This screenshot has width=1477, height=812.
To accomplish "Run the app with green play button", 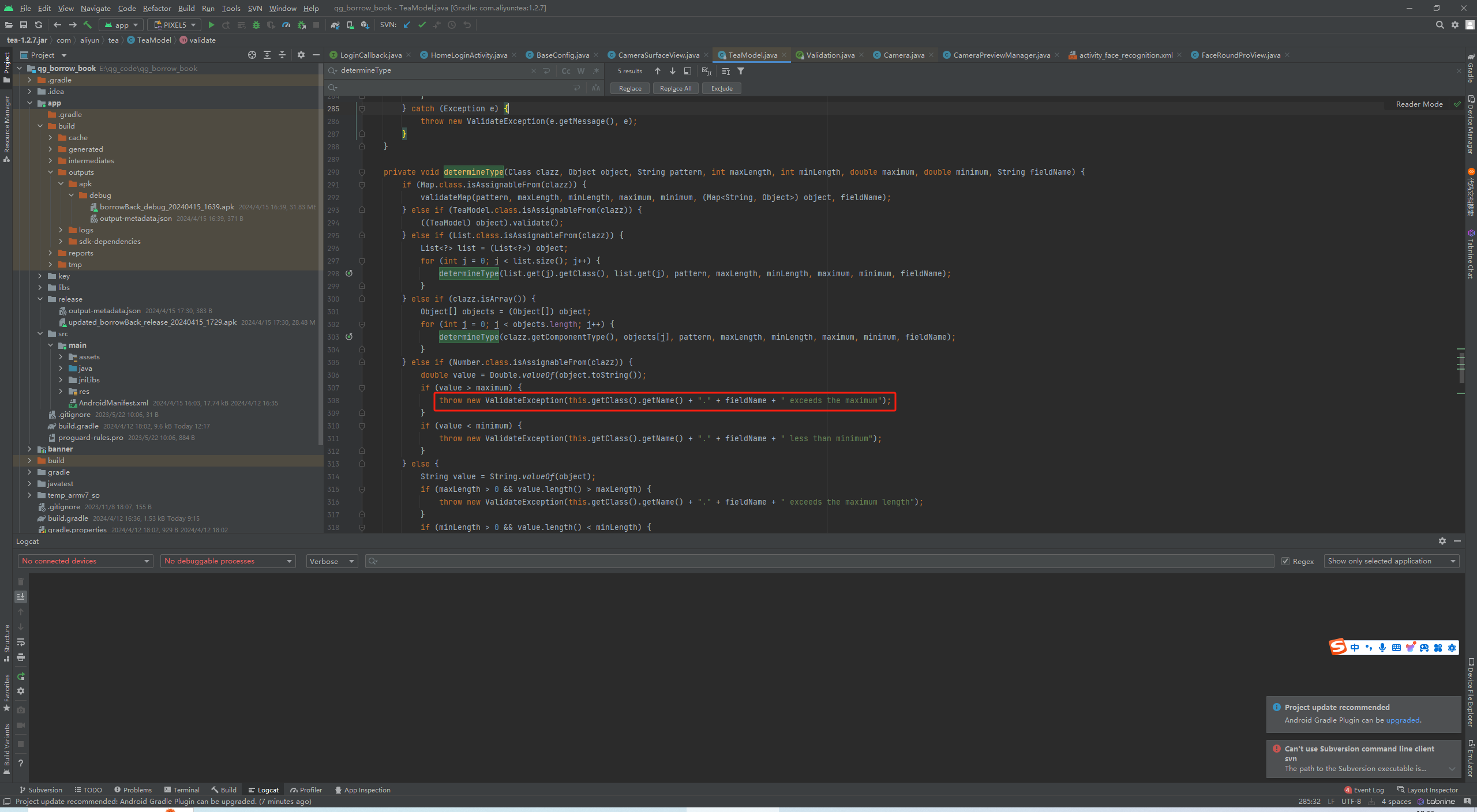I will pyautogui.click(x=211, y=25).
